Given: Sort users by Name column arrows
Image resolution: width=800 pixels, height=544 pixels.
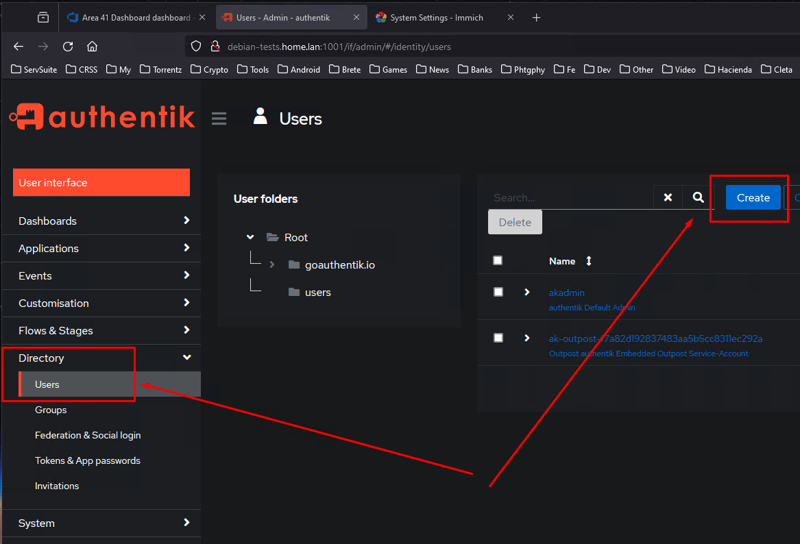Looking at the screenshot, I should 589,261.
